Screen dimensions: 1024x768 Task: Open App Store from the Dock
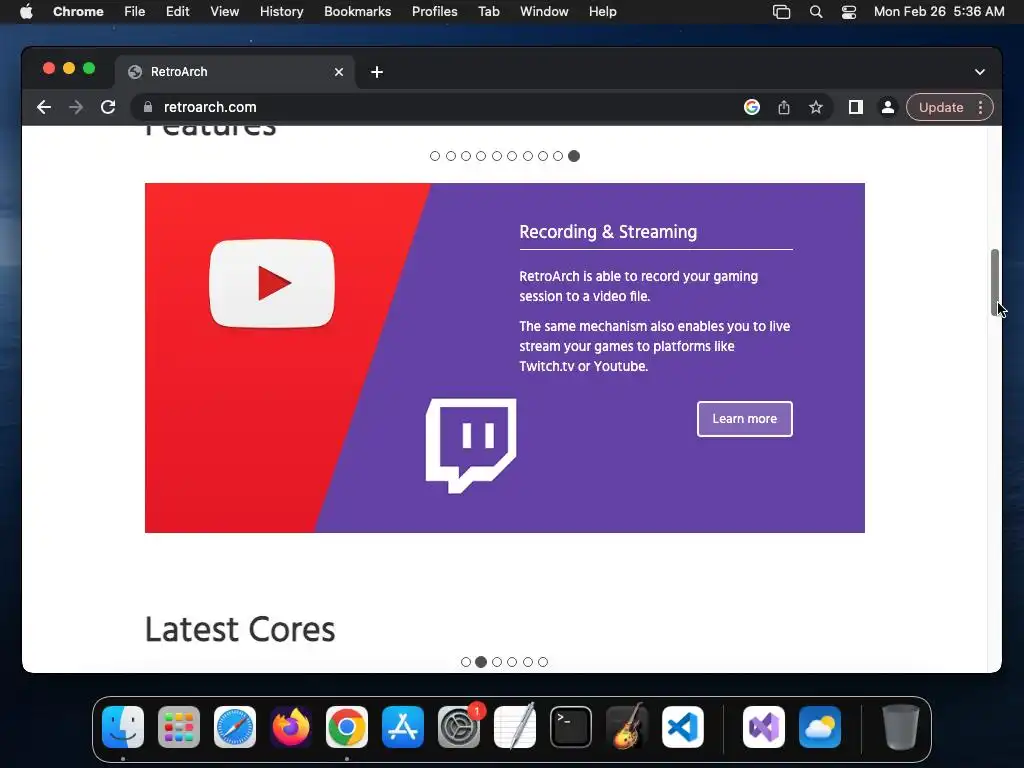pos(403,727)
